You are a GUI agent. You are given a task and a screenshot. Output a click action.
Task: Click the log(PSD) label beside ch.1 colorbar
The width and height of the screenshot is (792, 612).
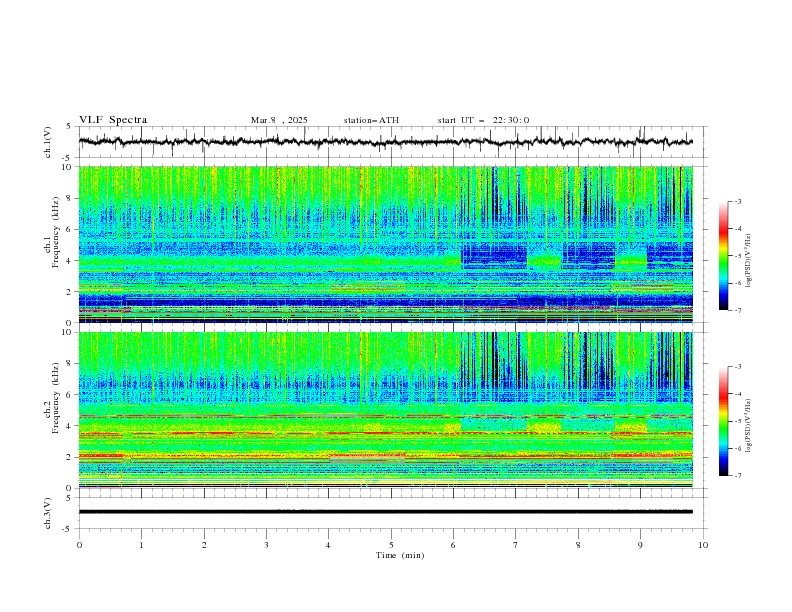(749, 261)
